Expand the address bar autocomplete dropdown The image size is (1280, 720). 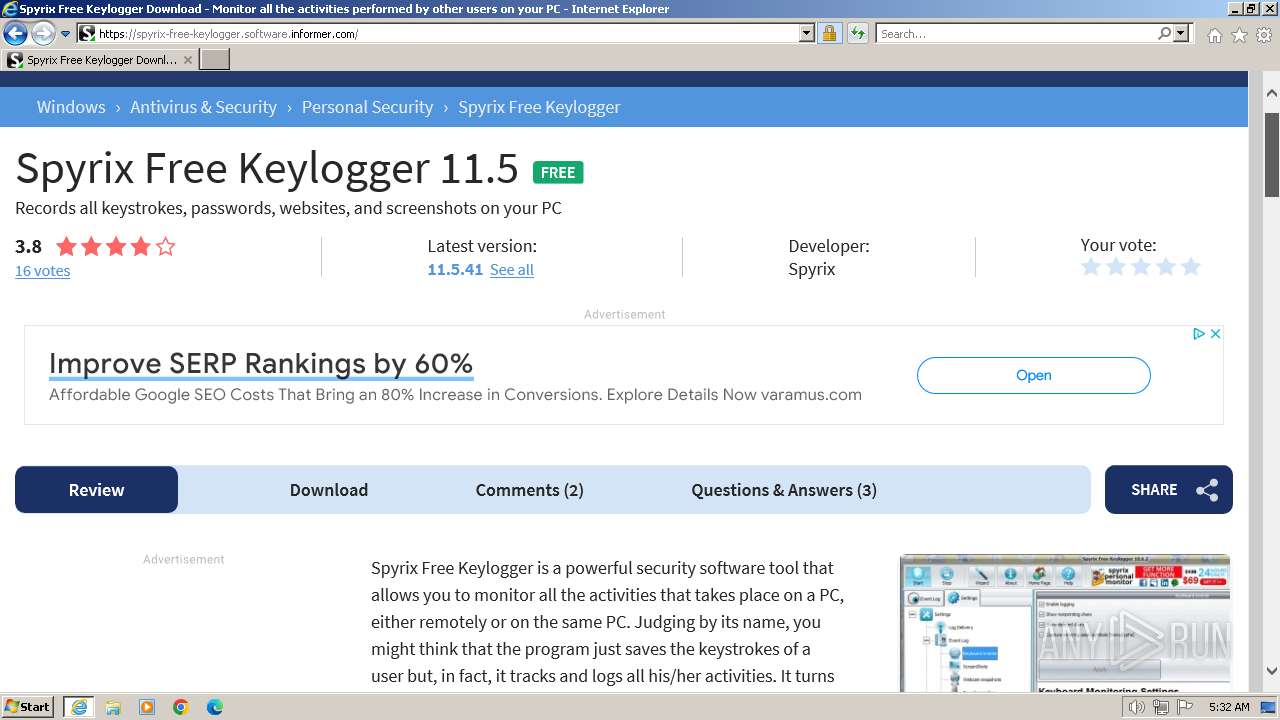(x=807, y=34)
